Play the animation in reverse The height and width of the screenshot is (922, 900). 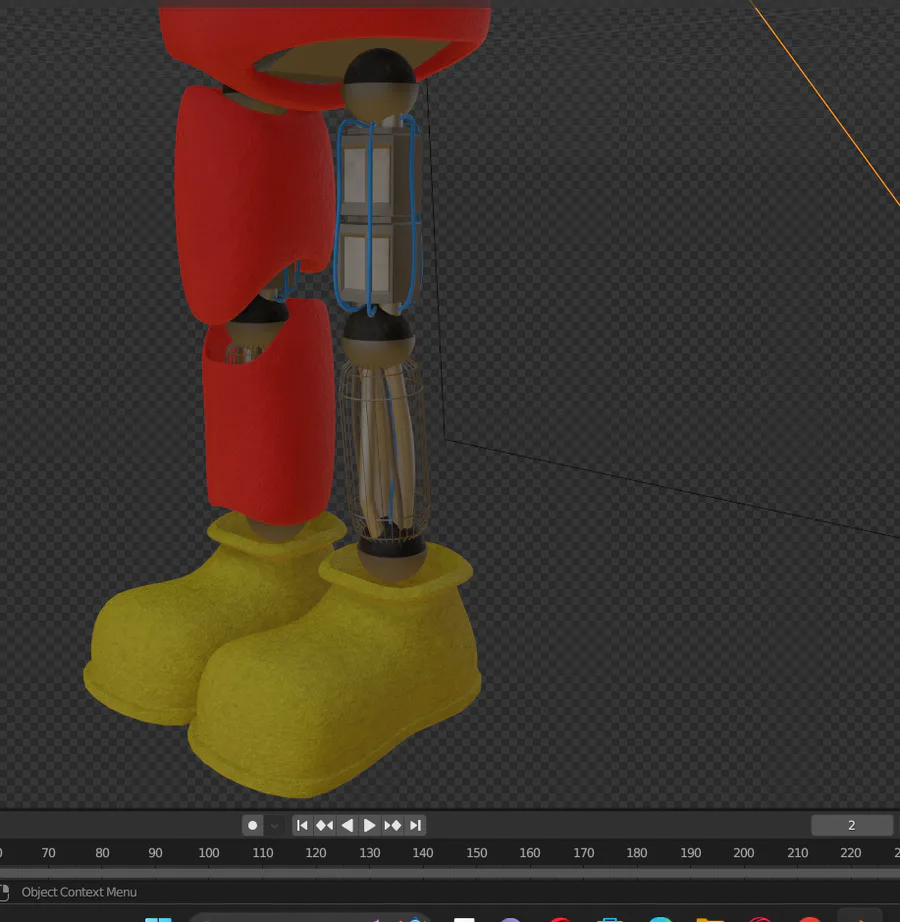click(x=347, y=826)
